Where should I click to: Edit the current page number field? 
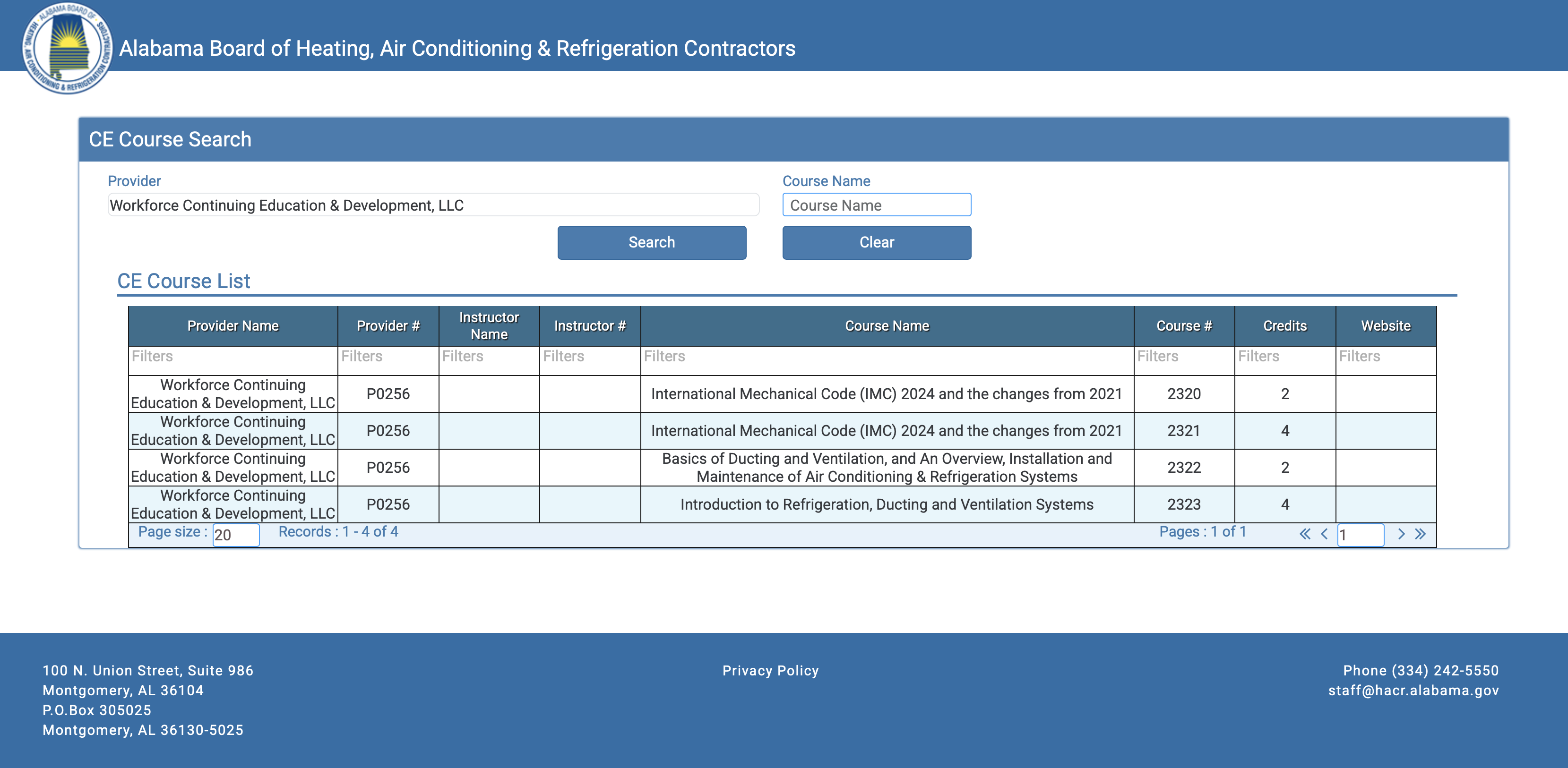pos(1361,535)
